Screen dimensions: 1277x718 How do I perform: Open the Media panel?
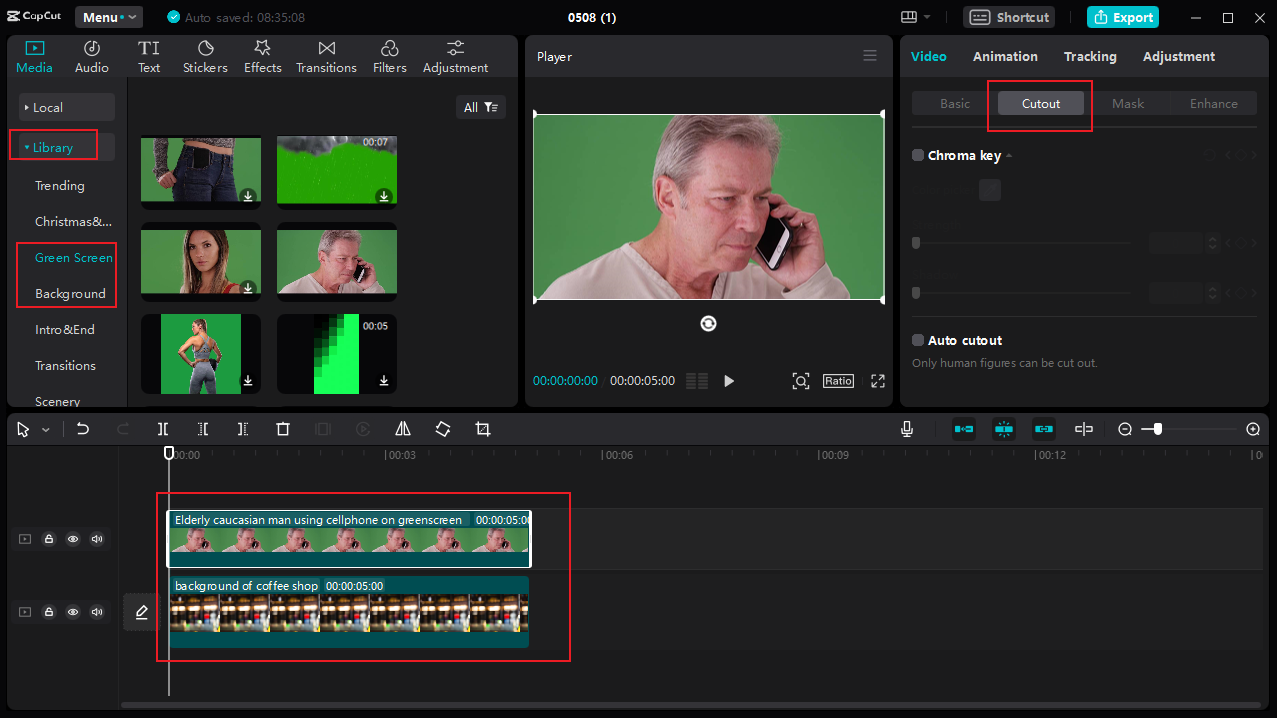34,57
